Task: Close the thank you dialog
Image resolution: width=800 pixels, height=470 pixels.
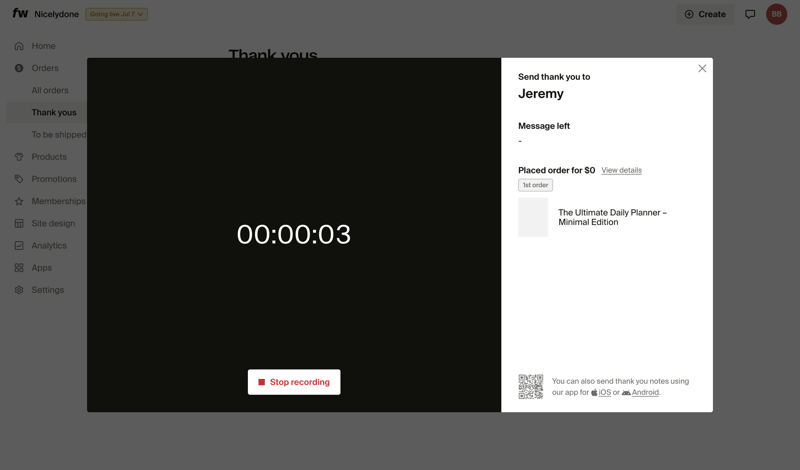Action: (702, 68)
